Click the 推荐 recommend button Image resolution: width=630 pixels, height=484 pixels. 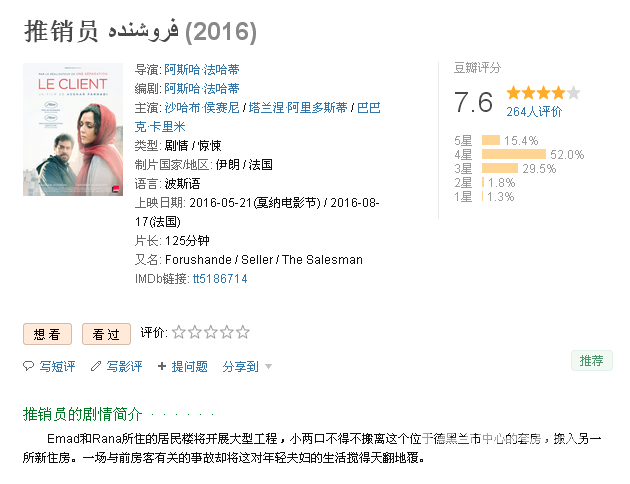click(x=591, y=361)
